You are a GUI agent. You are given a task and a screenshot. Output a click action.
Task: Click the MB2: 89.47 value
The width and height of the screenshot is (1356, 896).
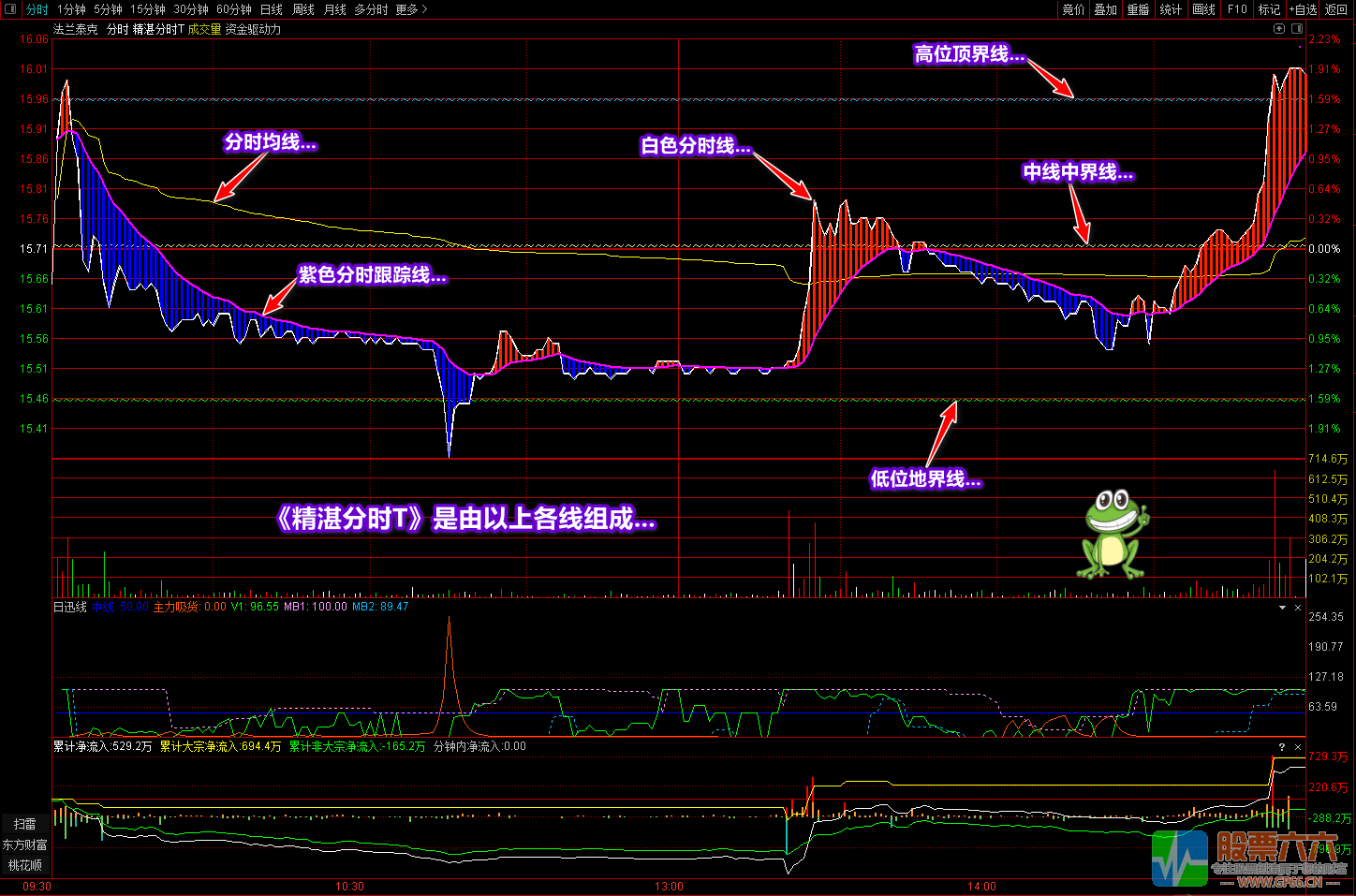pos(380,607)
